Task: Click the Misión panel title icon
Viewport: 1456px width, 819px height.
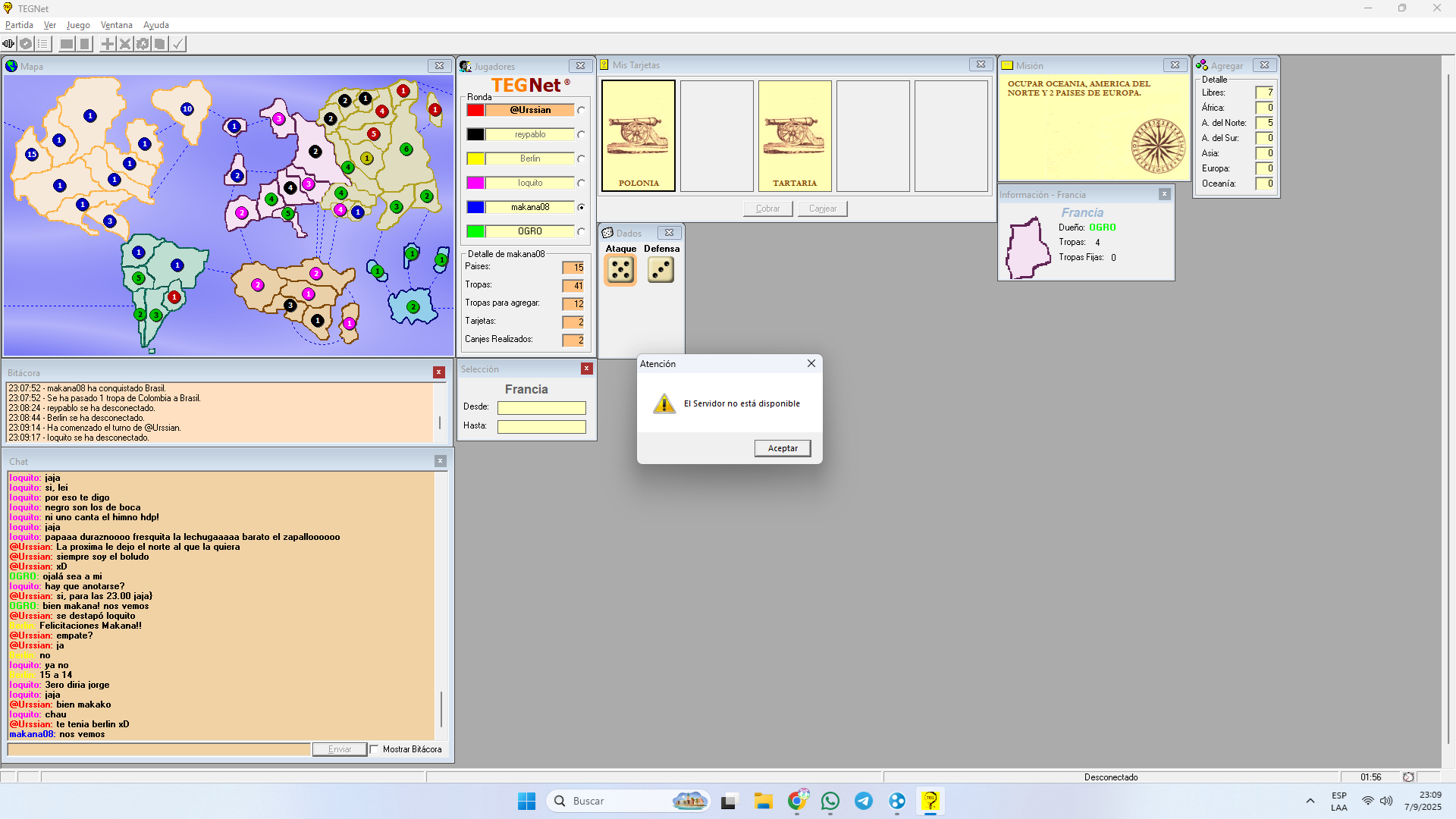Action: 1008,66
